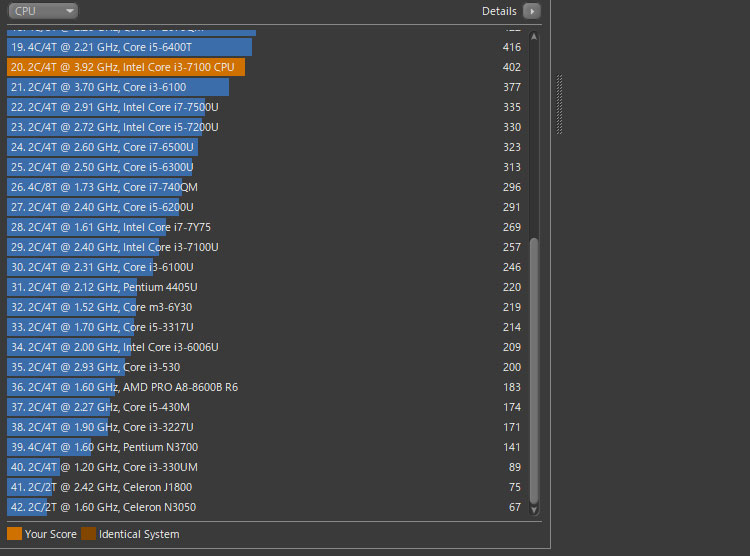The height and width of the screenshot is (556, 750).
Task: Click the vertical scrollbar thumb
Action: (534, 370)
